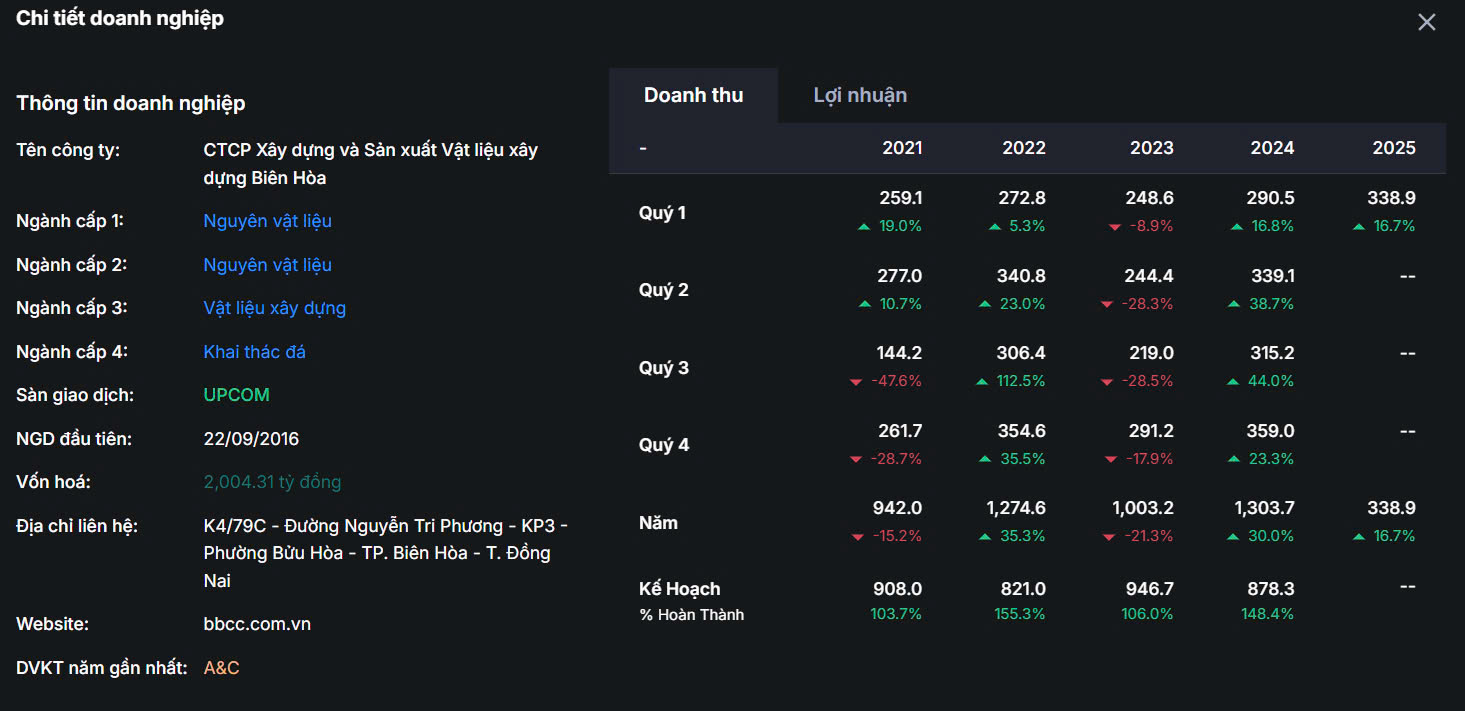Screen dimensions: 1465x711
Task: Open the A&C auditor link
Action: pos(221,668)
